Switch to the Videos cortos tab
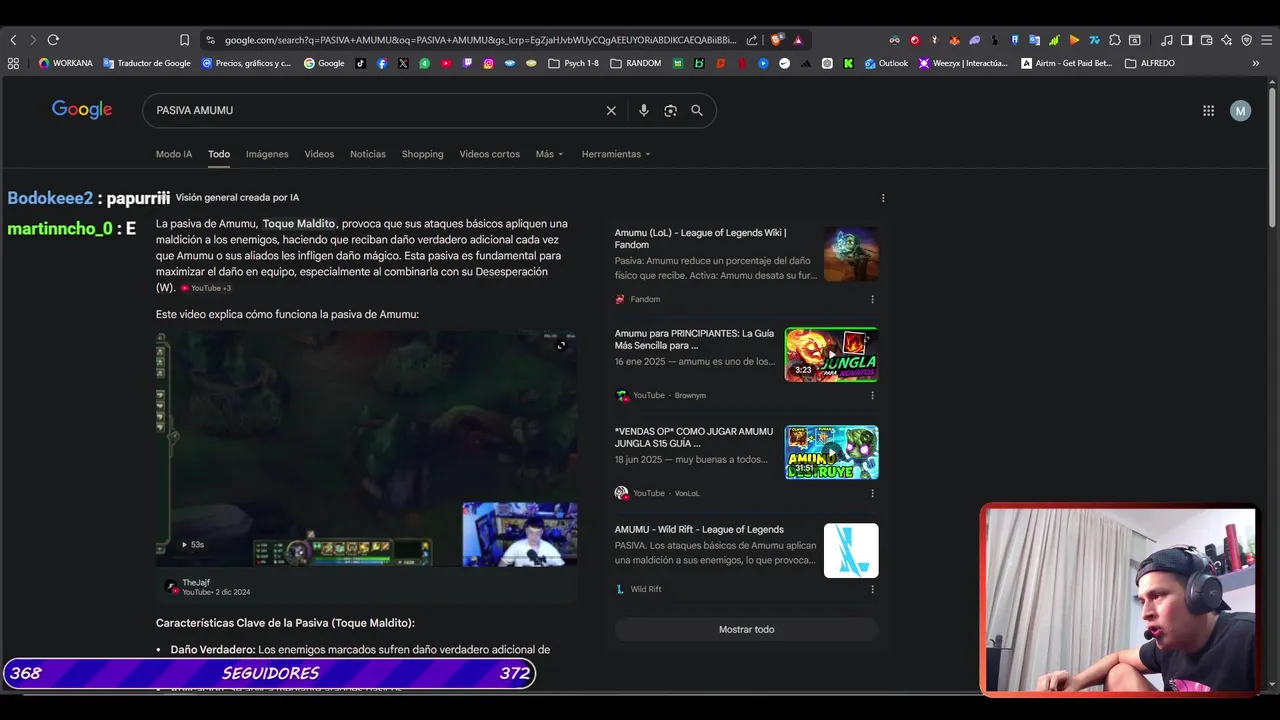 pyautogui.click(x=489, y=154)
